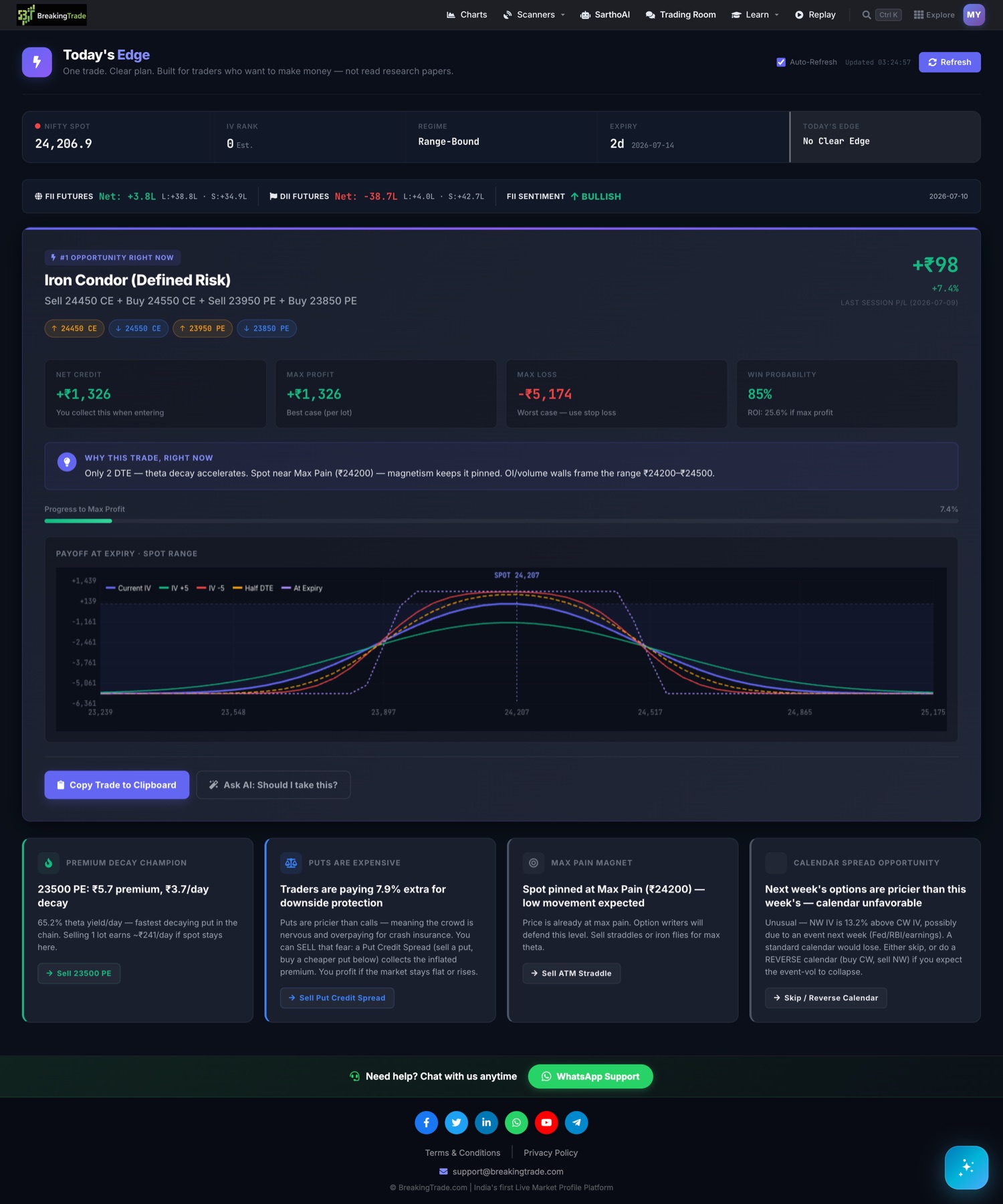Click the Sell Put Credit Spread action
This screenshot has width=1003, height=1204.
(337, 998)
